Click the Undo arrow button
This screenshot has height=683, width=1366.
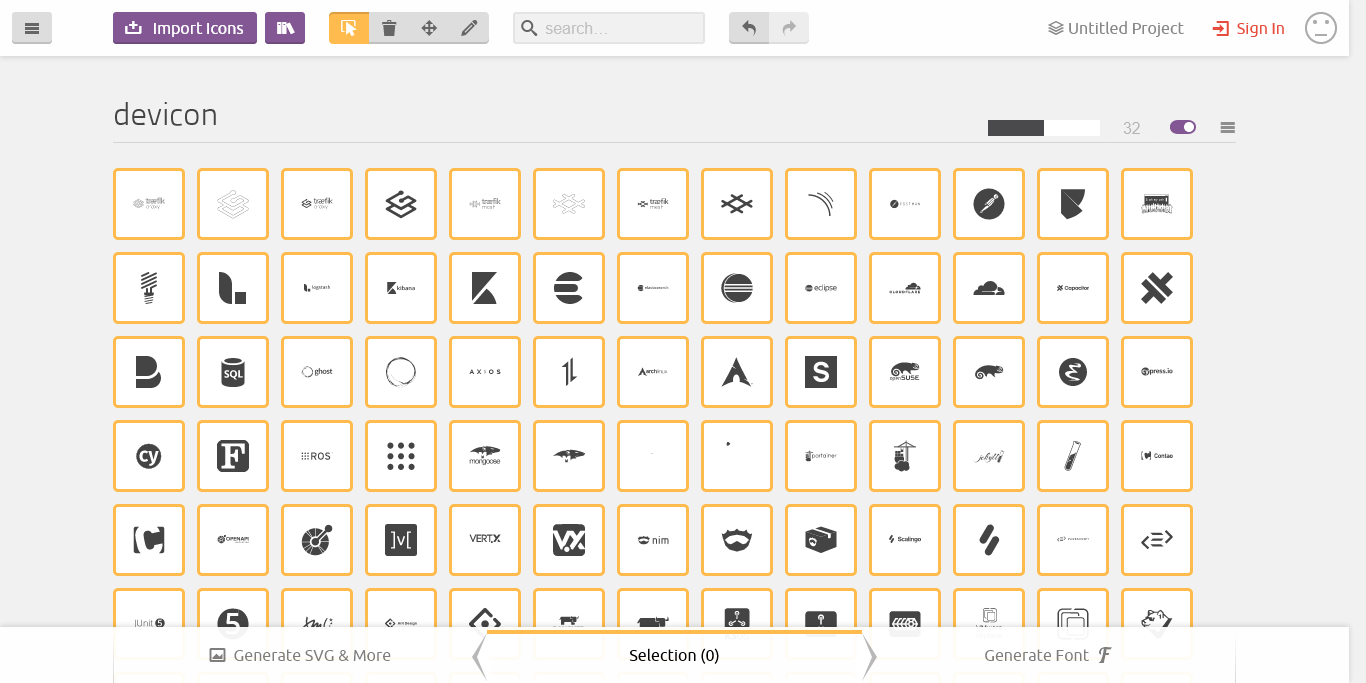pos(749,28)
